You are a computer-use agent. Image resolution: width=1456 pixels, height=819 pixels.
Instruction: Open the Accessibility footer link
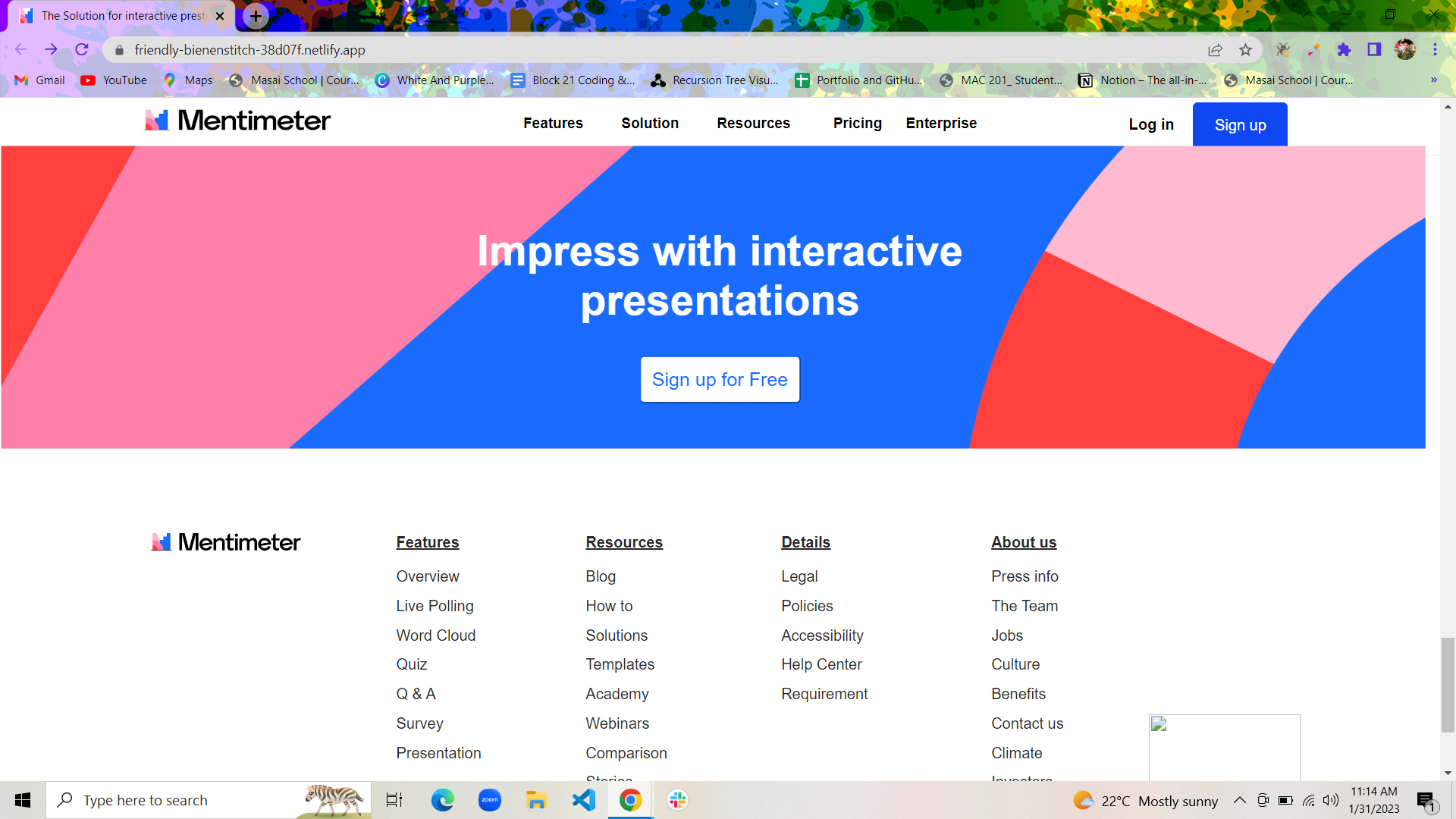[822, 635]
